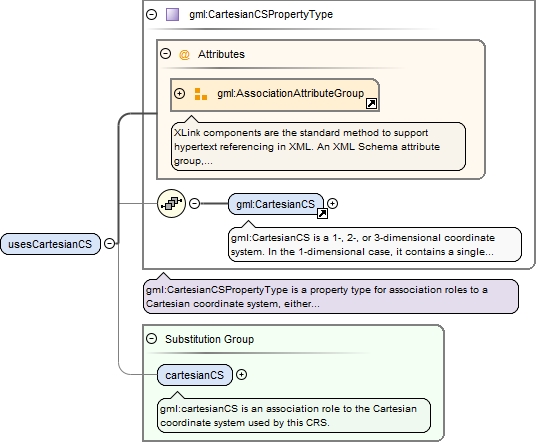The width and height of the screenshot is (537, 443).
Task: Follow the reference arrow on gml:AssociationAttributeGroup
Action: tap(371, 103)
